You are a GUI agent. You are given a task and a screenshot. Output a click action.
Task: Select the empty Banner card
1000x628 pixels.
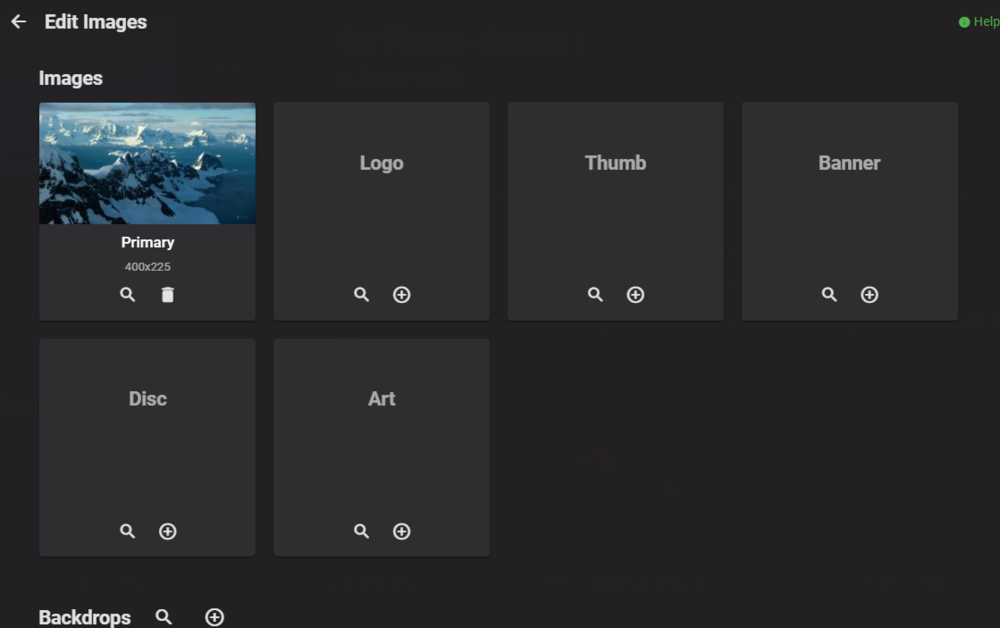coord(849,200)
